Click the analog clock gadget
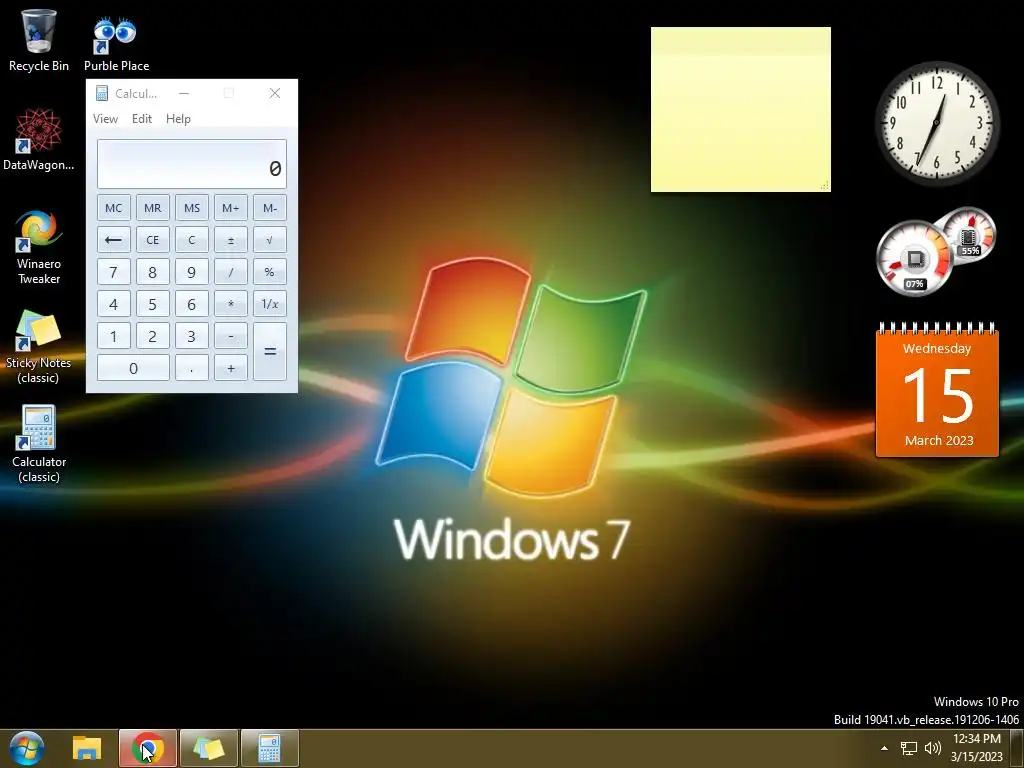The image size is (1024, 768). [x=937, y=123]
